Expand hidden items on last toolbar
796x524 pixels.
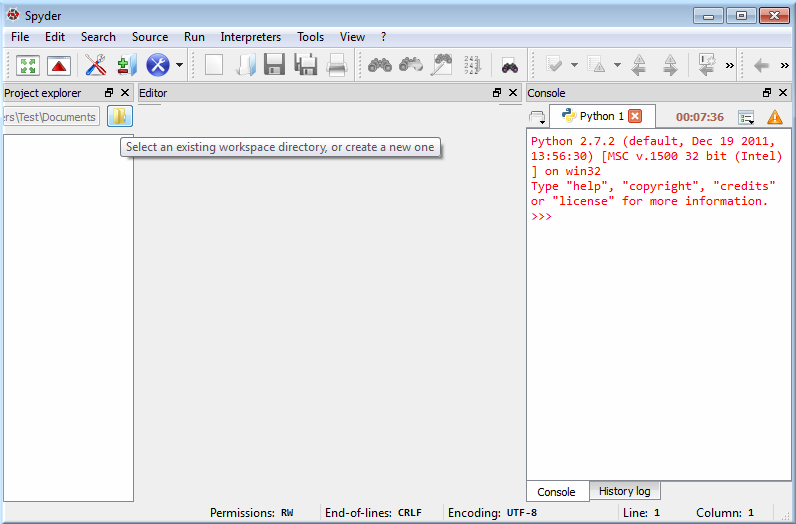coord(785,66)
